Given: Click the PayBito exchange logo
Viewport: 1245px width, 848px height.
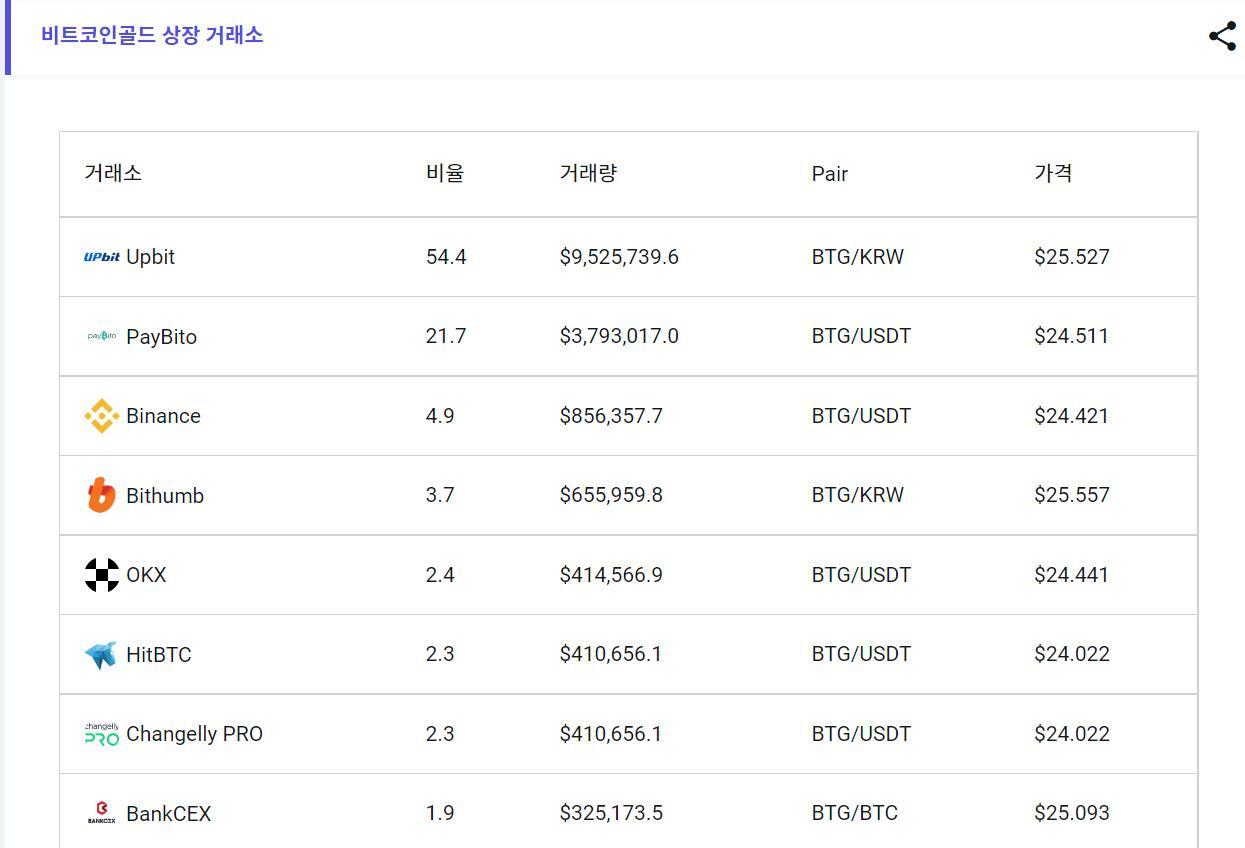Looking at the screenshot, I should point(102,337).
